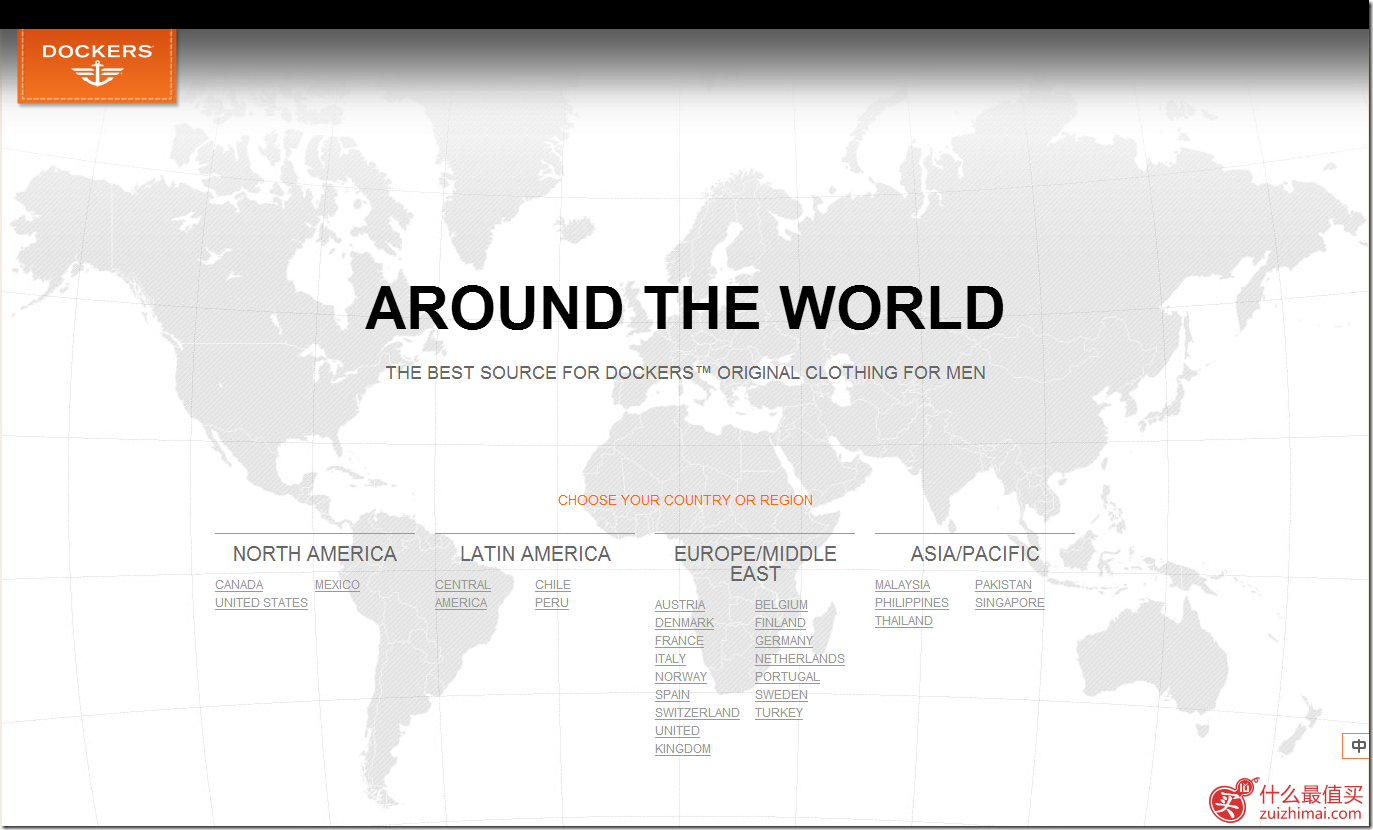Open the Spain country link
Viewport: 1373px width, 830px height.
[x=672, y=695]
